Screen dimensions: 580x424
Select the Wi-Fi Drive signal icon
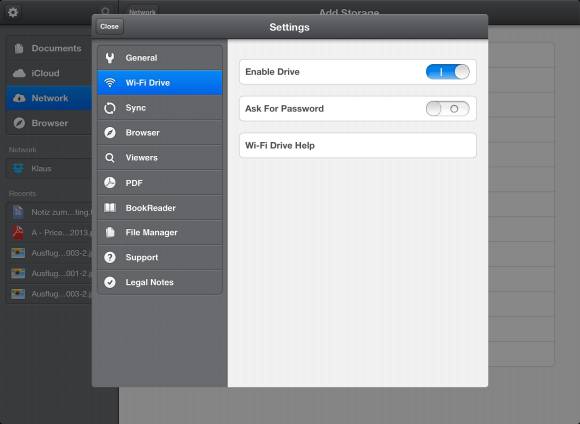coord(110,83)
